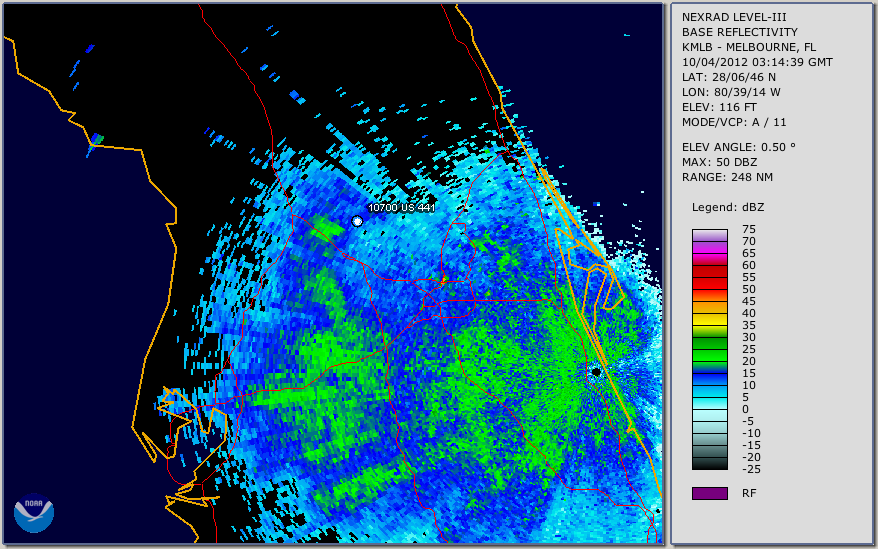The width and height of the screenshot is (878, 549).
Task: Click the 'Legend: dBZ' heading
Action: [727, 207]
